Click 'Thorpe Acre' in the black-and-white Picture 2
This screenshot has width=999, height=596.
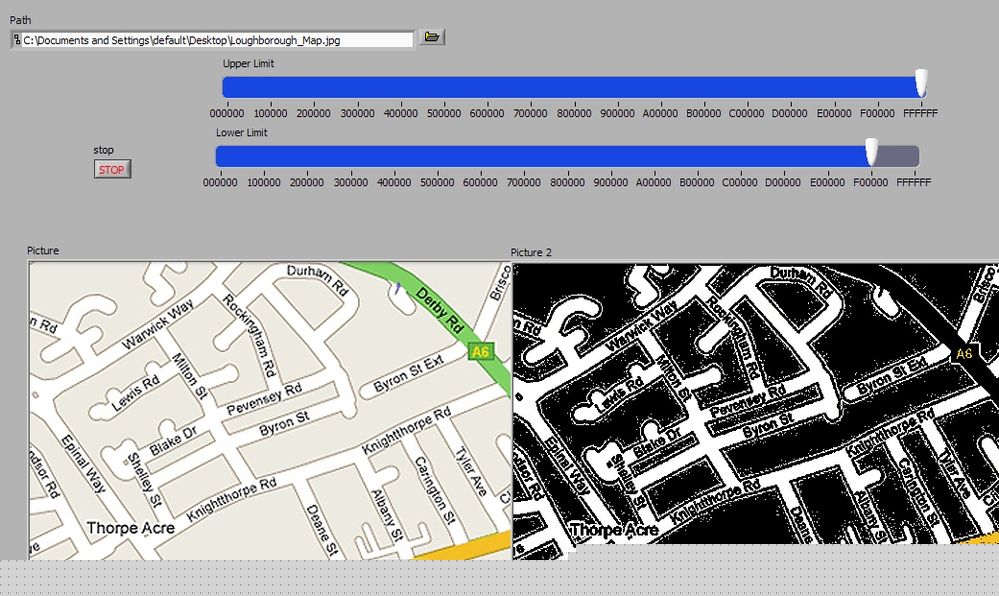[x=614, y=530]
